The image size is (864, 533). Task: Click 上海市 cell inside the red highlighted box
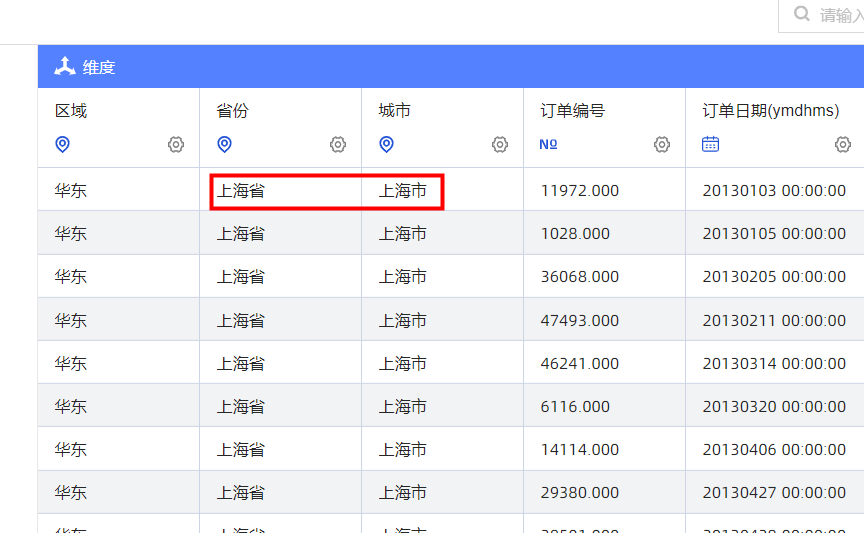tap(403, 190)
